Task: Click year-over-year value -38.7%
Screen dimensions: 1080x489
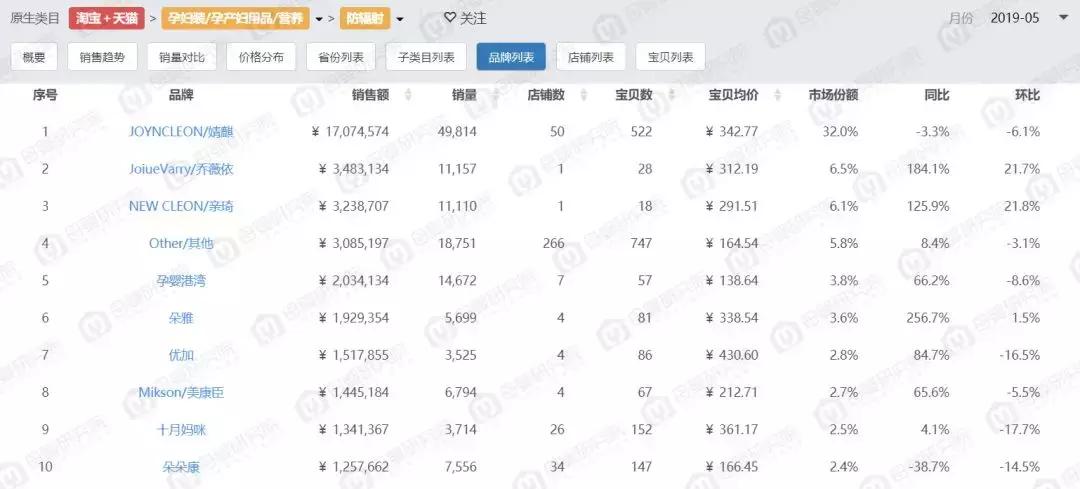Action: click(930, 466)
